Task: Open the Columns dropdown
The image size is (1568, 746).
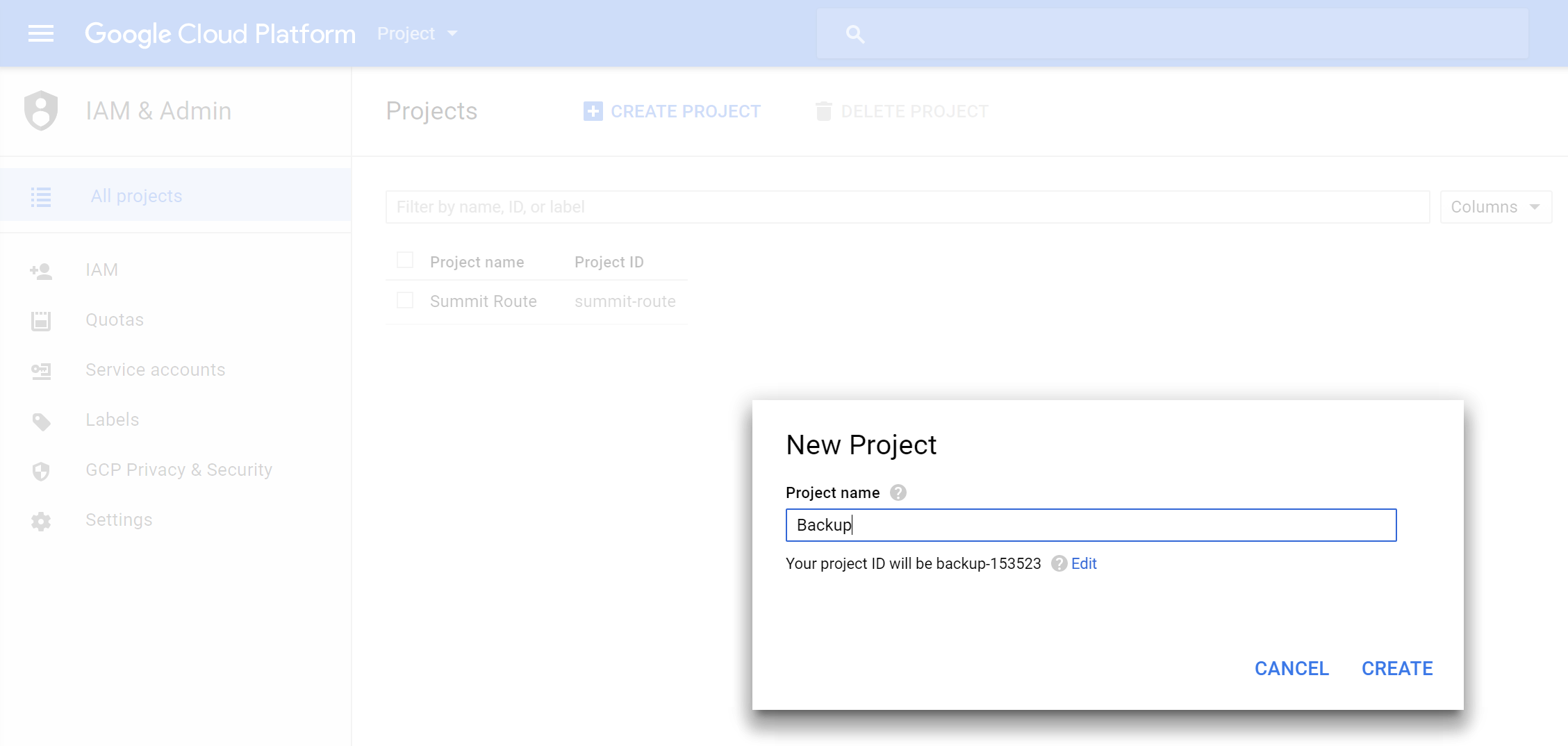Action: click(x=1496, y=207)
